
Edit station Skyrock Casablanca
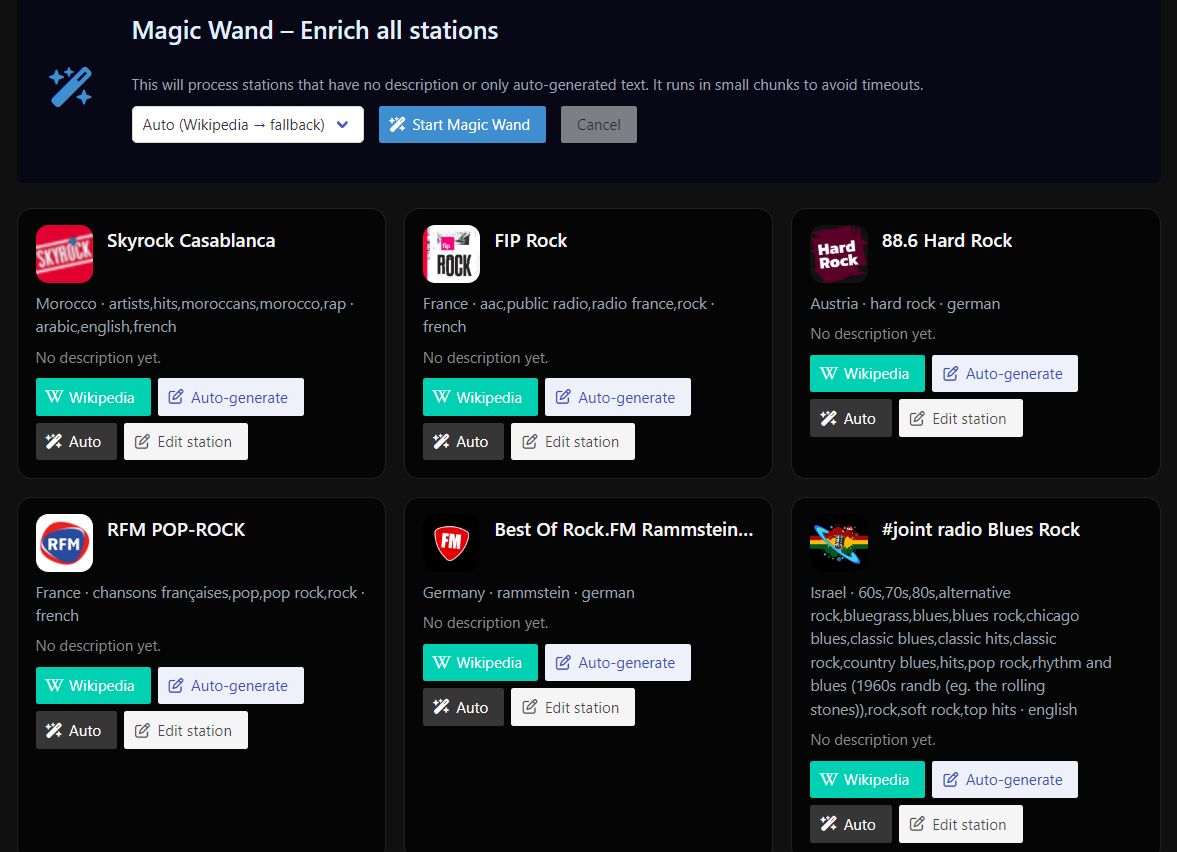(x=185, y=441)
